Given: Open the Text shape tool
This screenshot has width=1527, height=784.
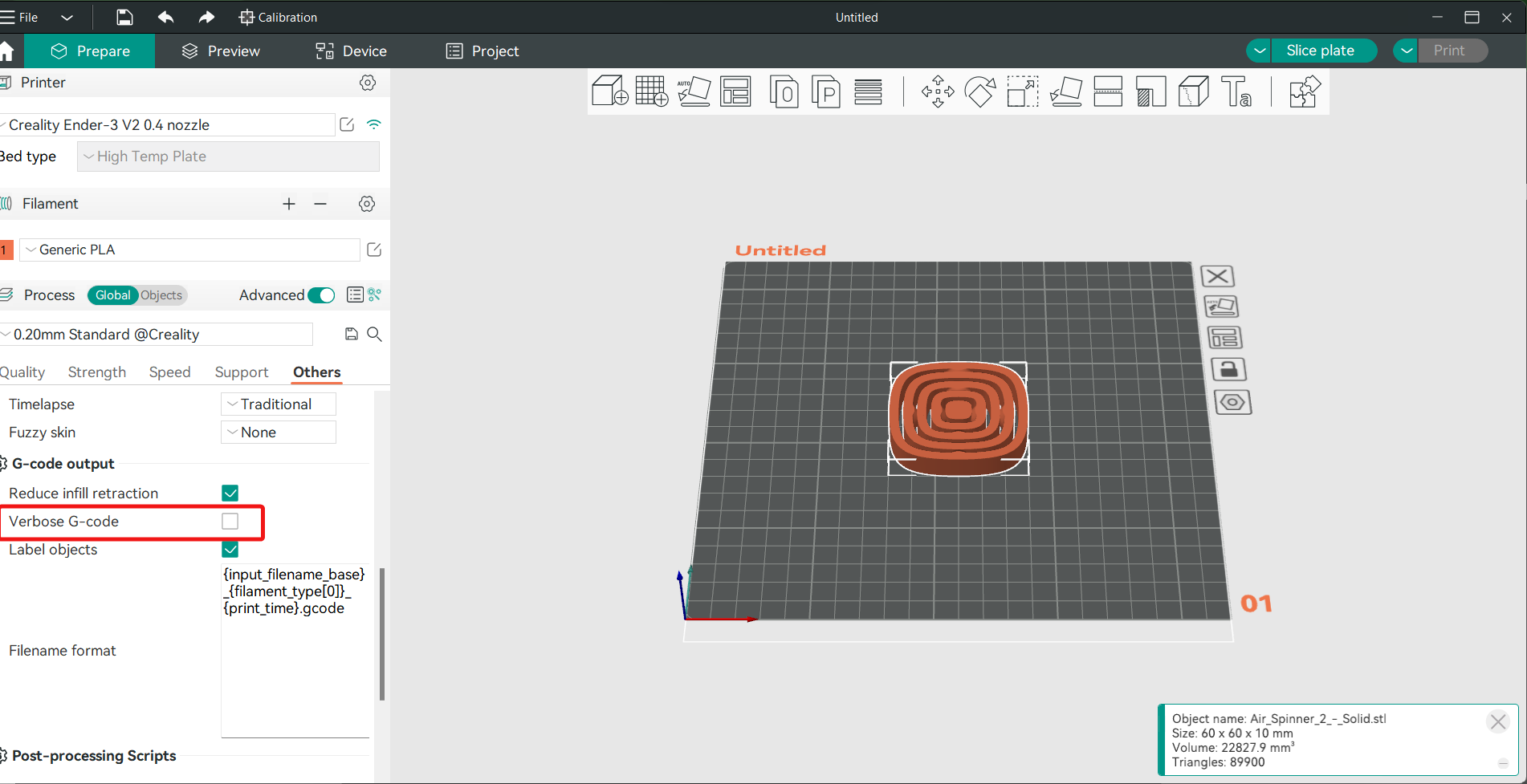Looking at the screenshot, I should (x=1236, y=91).
